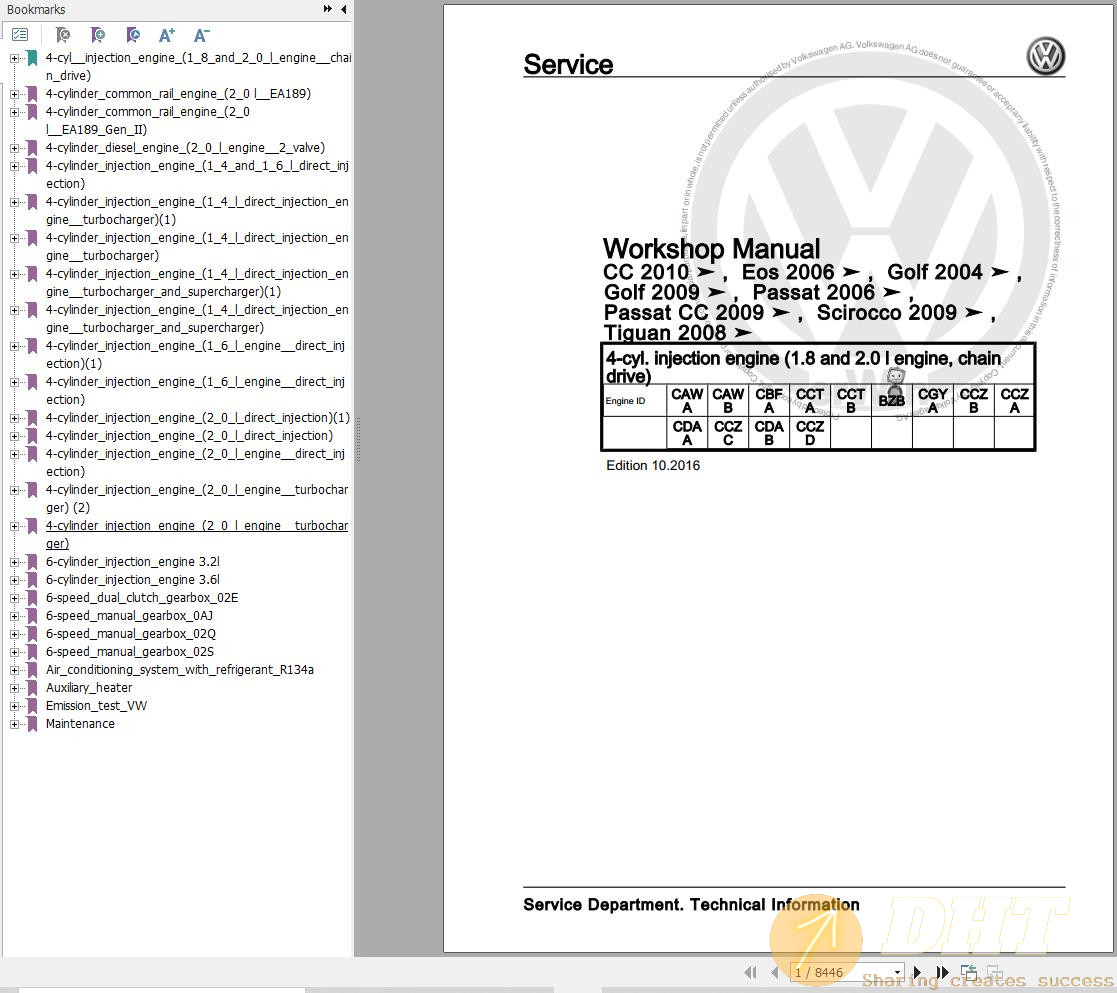Expand 6-cylinder_injection_engine 3.6l node

pyautogui.click(x=14, y=580)
